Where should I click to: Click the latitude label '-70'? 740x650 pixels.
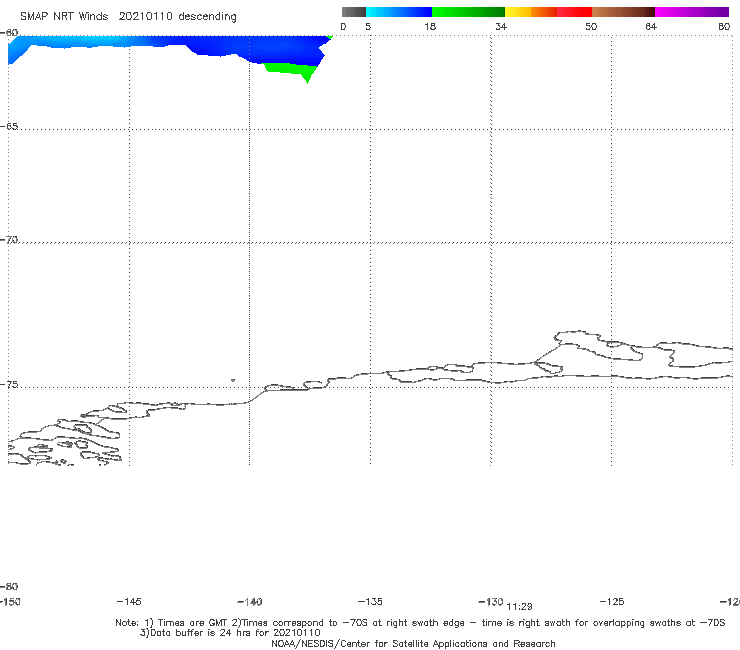9,240
